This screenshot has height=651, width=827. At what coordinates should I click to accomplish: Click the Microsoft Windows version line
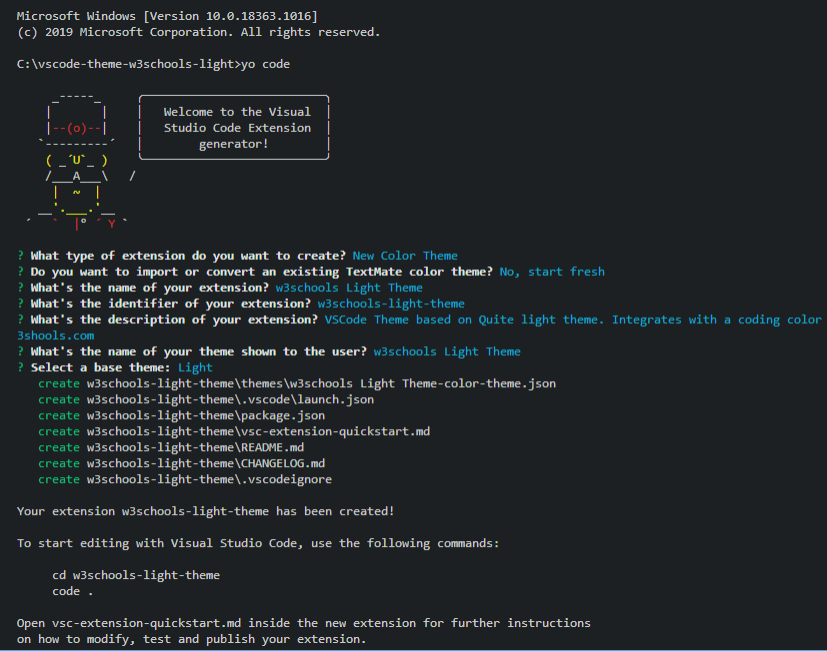click(167, 16)
